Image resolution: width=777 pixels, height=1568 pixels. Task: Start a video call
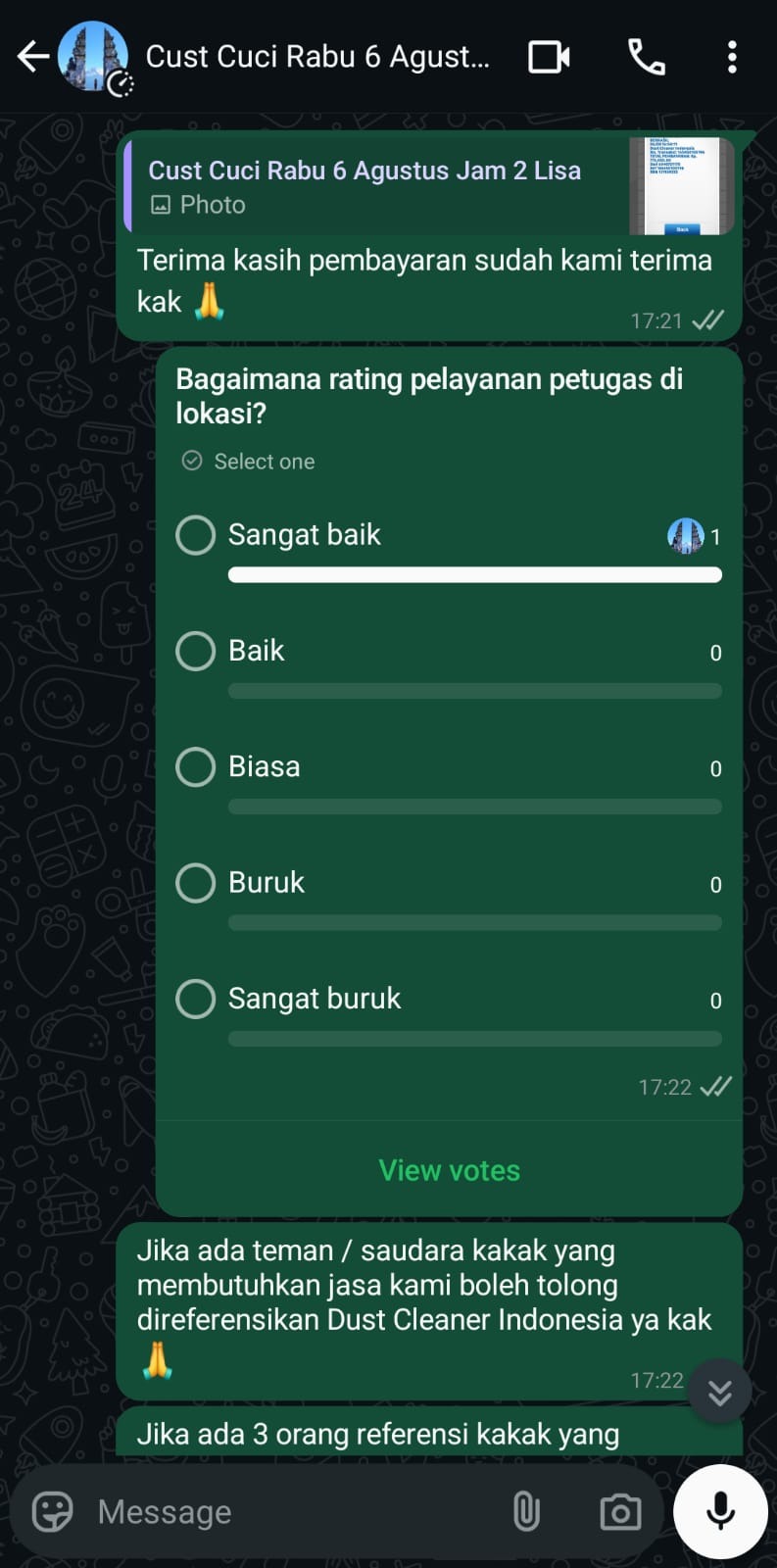(549, 57)
